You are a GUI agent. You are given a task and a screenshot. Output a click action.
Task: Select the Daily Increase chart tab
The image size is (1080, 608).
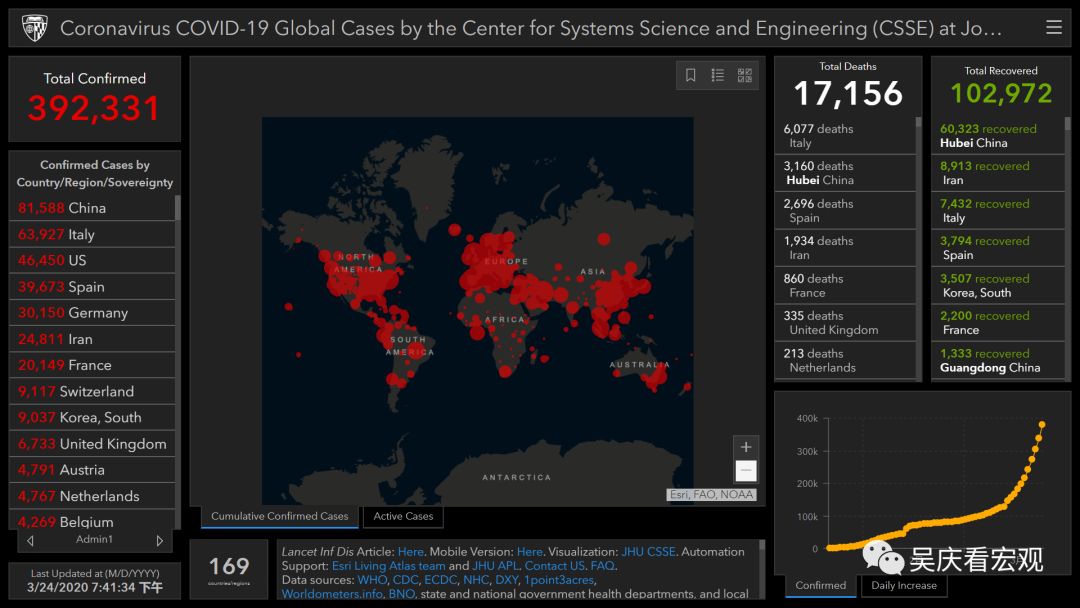point(904,585)
